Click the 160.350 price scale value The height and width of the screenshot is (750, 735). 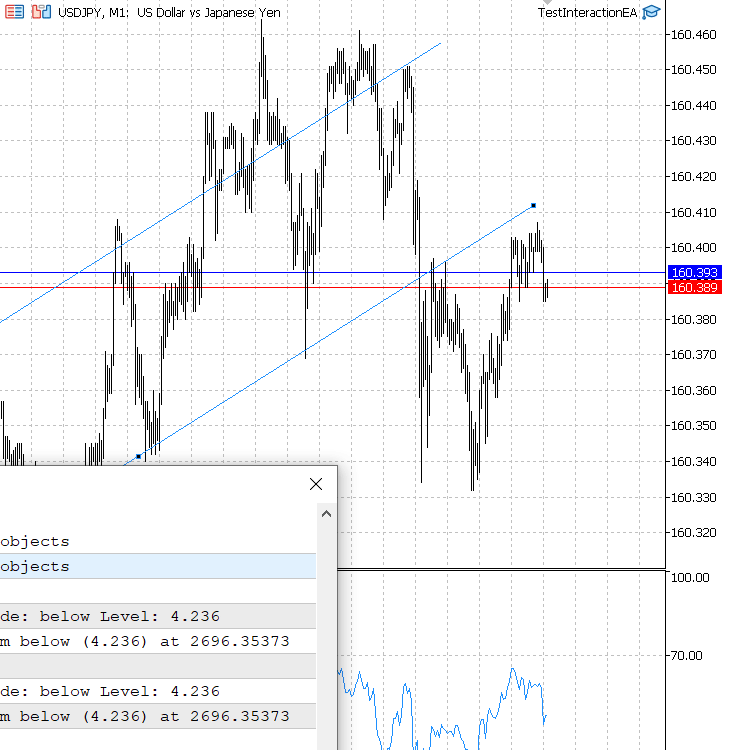click(x=693, y=426)
